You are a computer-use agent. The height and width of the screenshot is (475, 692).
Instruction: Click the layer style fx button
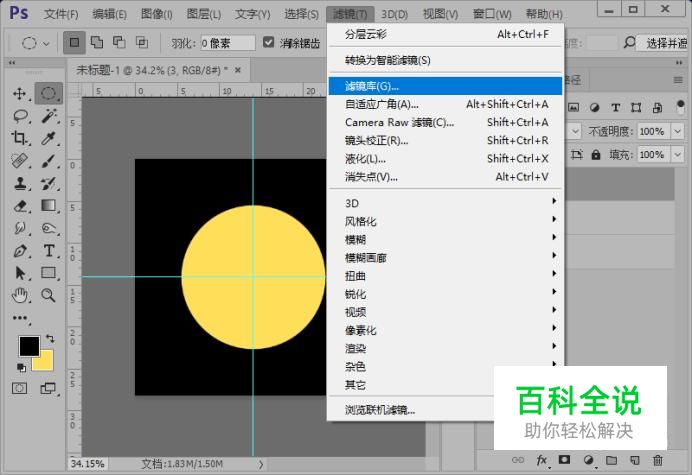pos(542,460)
